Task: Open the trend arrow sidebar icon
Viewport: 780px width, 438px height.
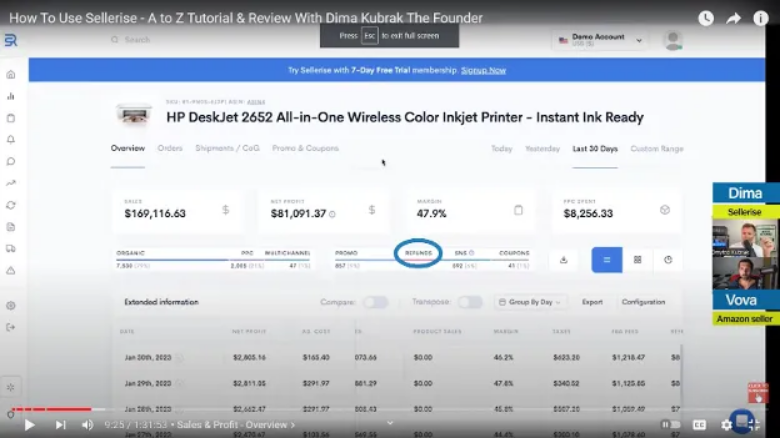Action: pos(11,183)
